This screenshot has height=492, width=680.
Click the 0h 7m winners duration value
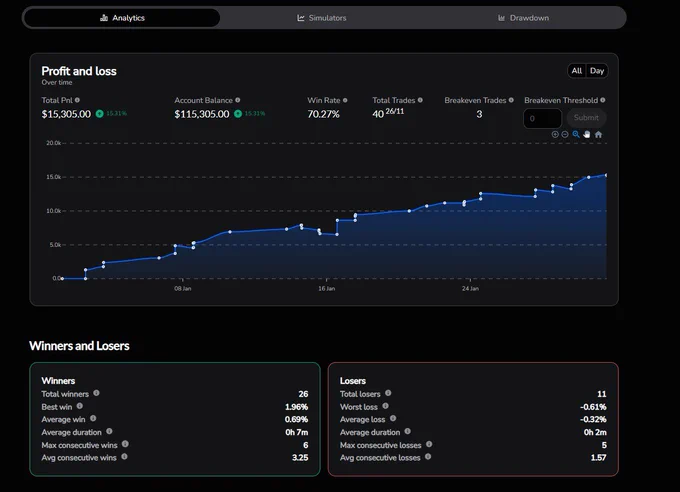tap(297, 432)
